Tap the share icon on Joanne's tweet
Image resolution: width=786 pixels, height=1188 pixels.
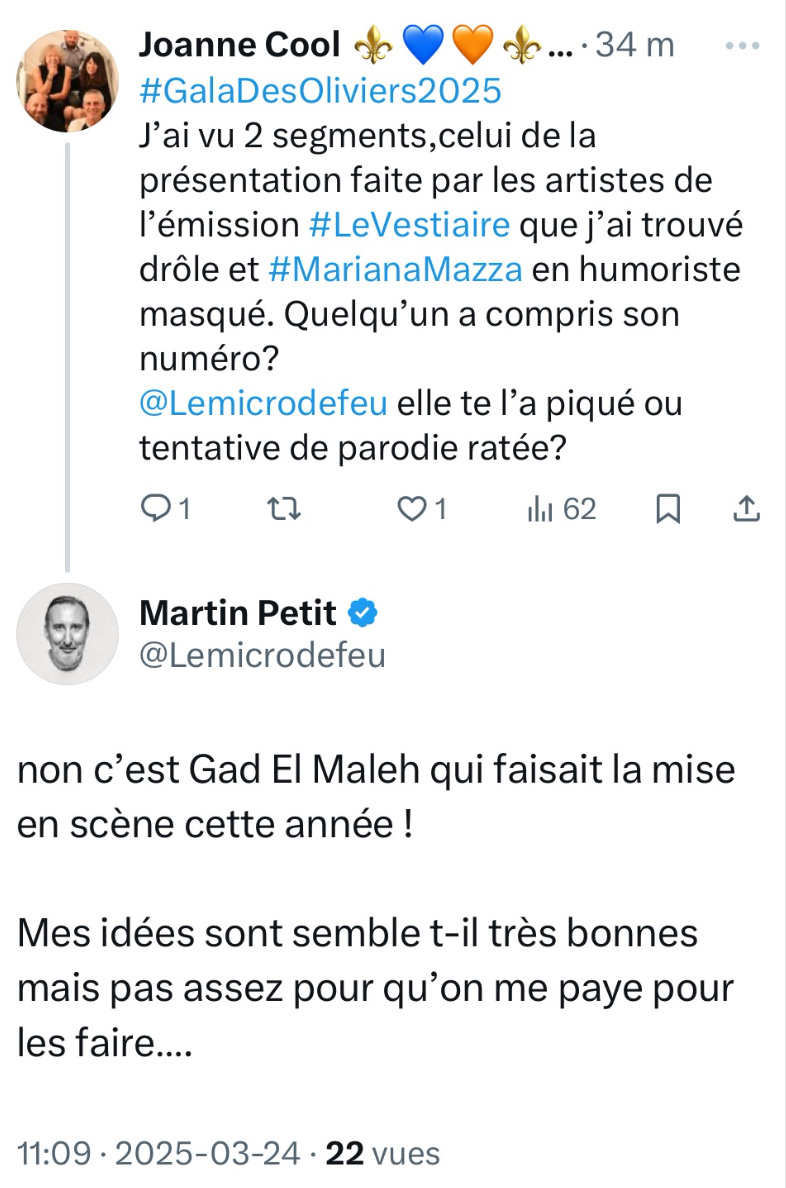[x=747, y=509]
